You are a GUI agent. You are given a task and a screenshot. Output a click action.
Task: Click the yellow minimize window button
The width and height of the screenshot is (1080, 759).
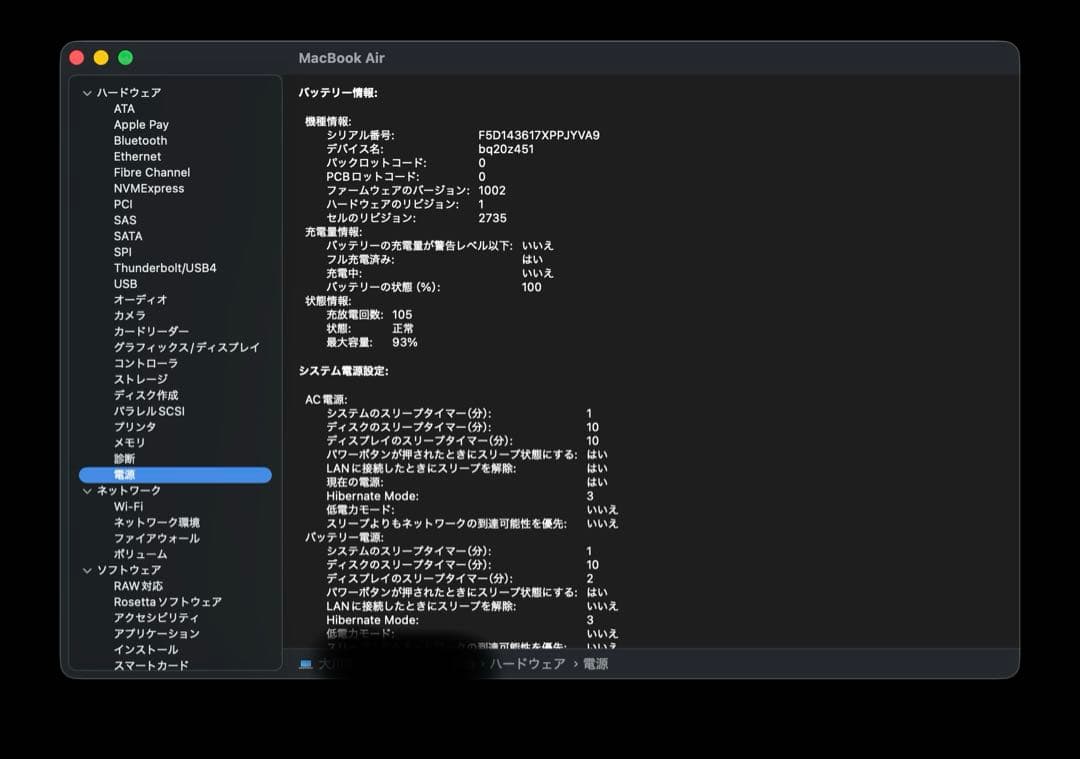coord(101,58)
